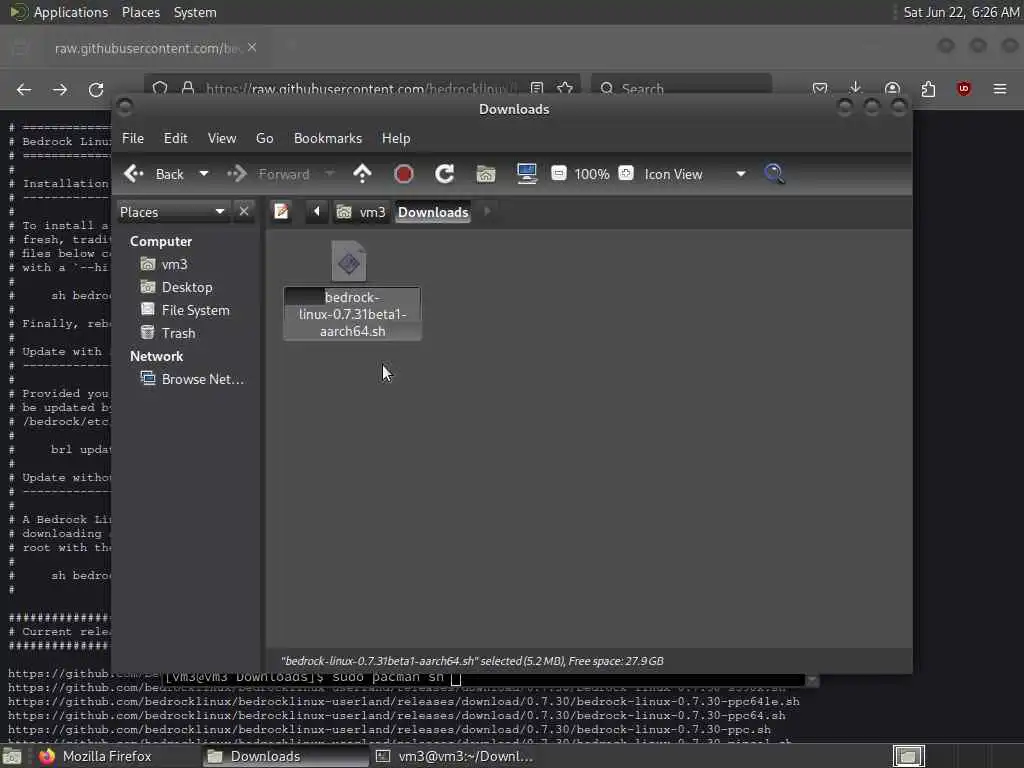Go back using the Back arrow in Downloads
Image resolution: width=1024 pixels, height=768 pixels.
[x=154, y=174]
